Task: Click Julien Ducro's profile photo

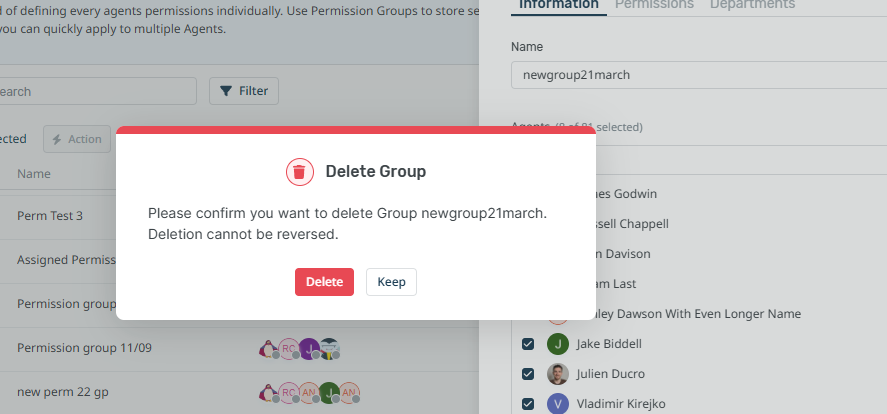Action: 558,374
